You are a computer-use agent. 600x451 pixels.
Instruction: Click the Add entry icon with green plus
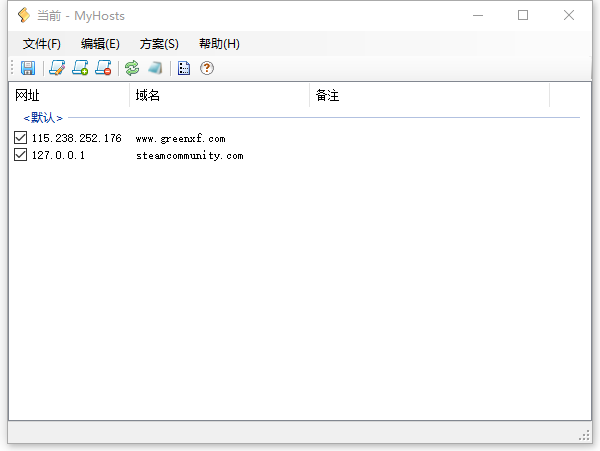pos(80,68)
